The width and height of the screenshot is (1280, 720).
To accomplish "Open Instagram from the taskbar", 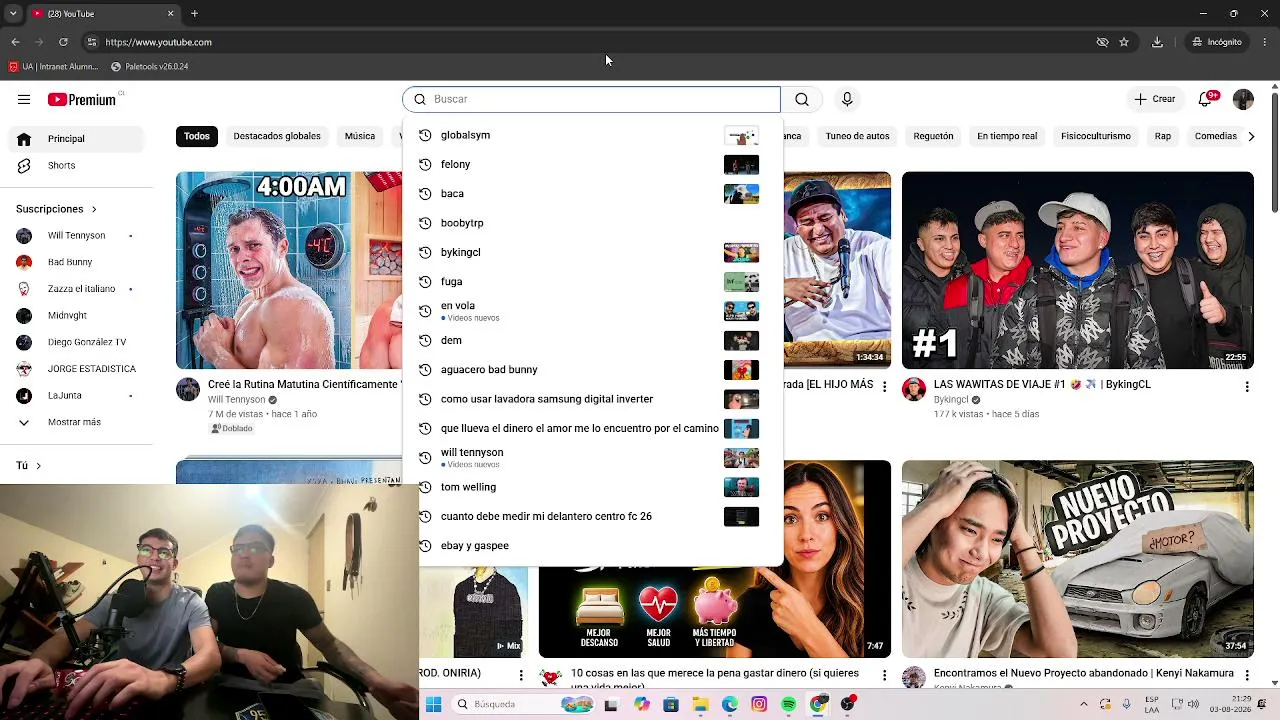I will (759, 705).
